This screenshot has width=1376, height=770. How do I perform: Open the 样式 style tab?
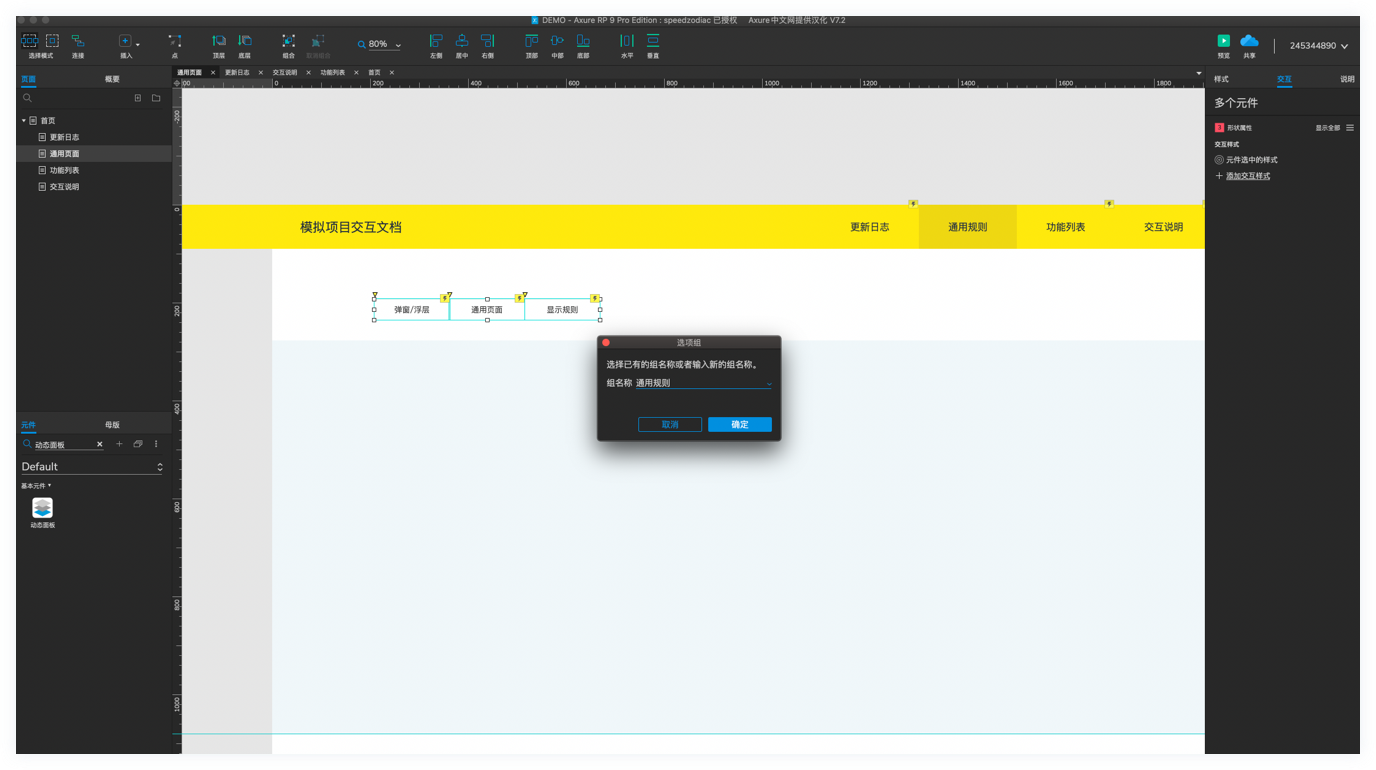click(1221, 79)
